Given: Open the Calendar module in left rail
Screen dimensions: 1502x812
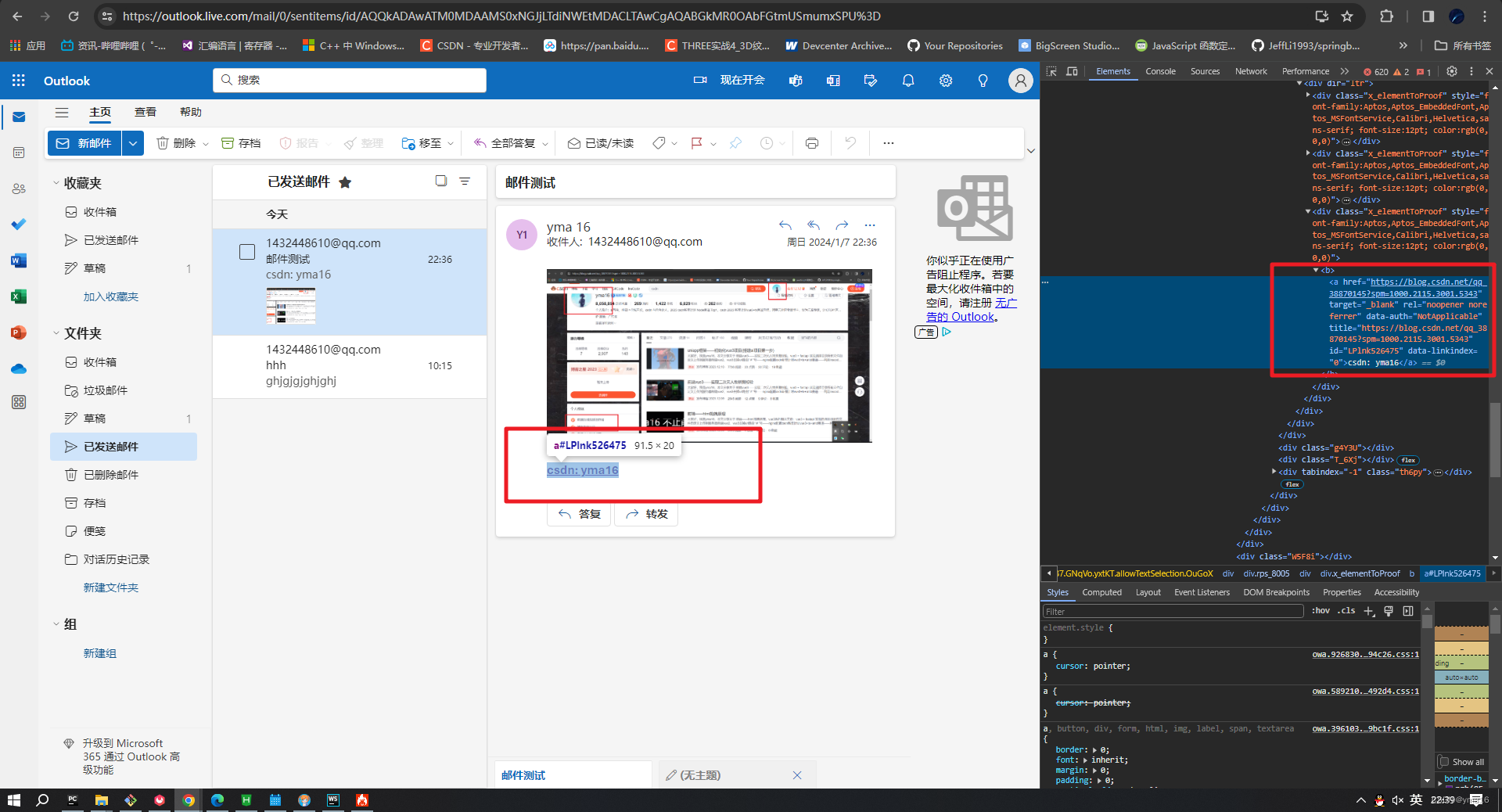Looking at the screenshot, I should (x=19, y=153).
